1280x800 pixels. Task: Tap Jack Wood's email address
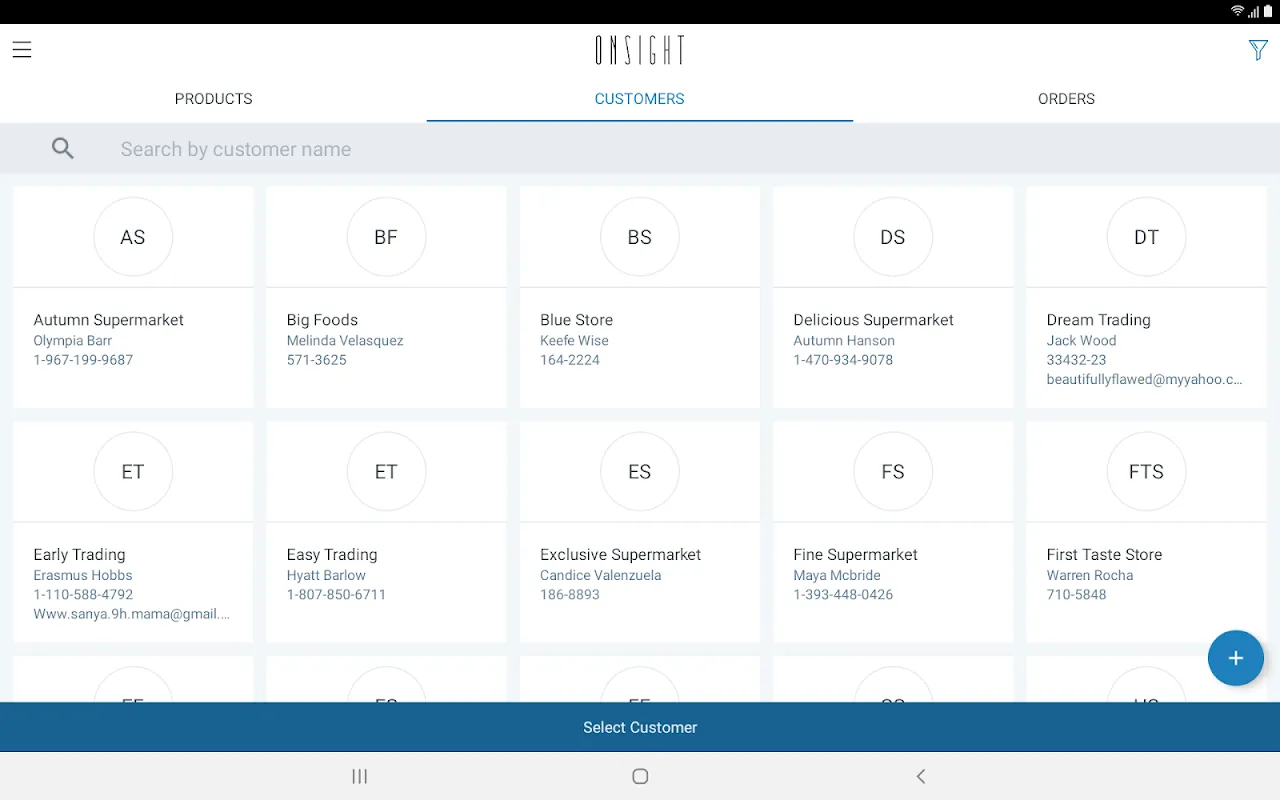1144,379
